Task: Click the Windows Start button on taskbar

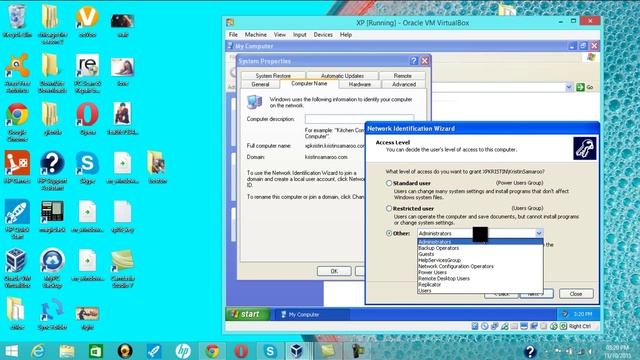Action: tap(11, 351)
